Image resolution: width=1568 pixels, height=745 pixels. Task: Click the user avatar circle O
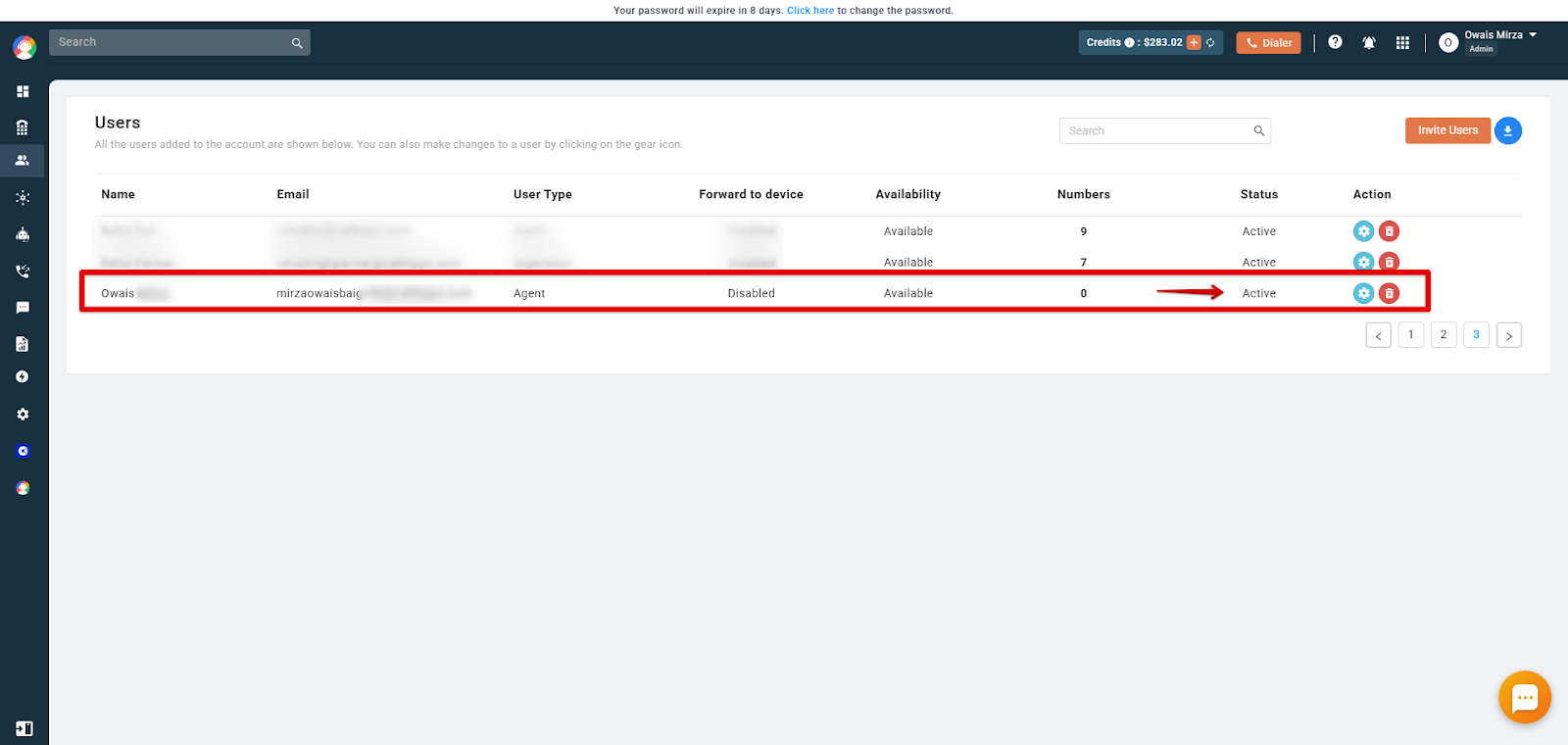[1448, 42]
